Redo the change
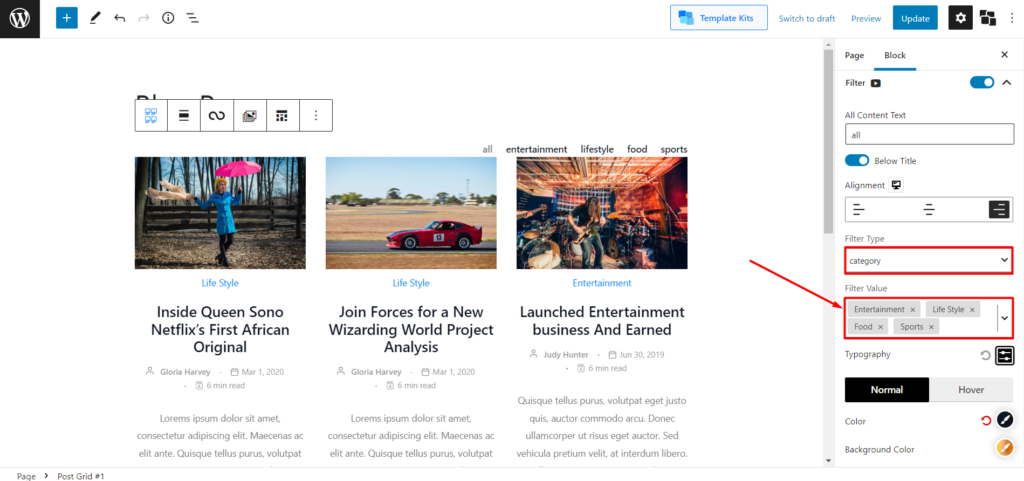Image resolution: width=1024 pixels, height=481 pixels. click(x=144, y=18)
